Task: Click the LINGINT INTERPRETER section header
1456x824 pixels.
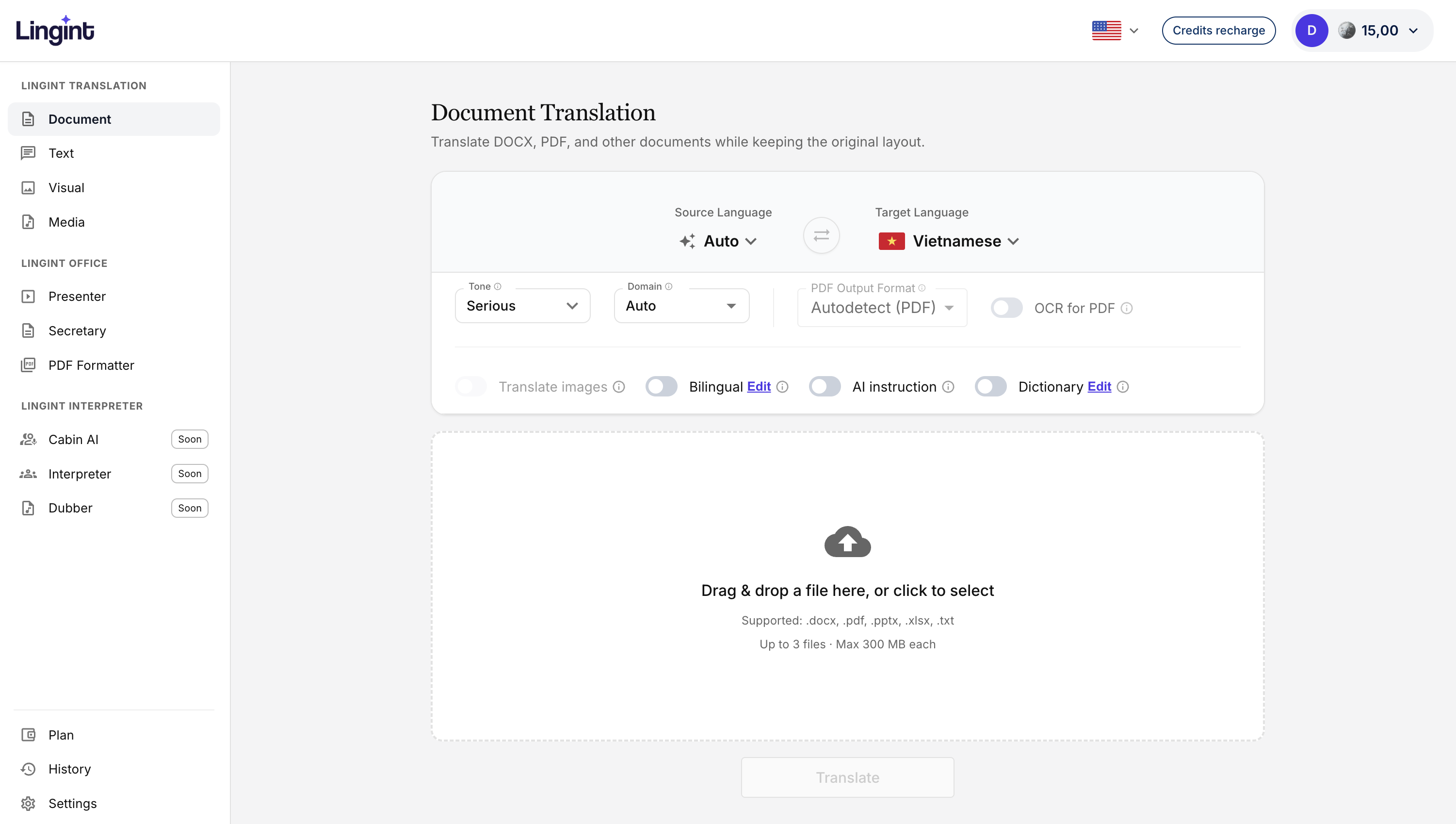Action: tap(82, 406)
